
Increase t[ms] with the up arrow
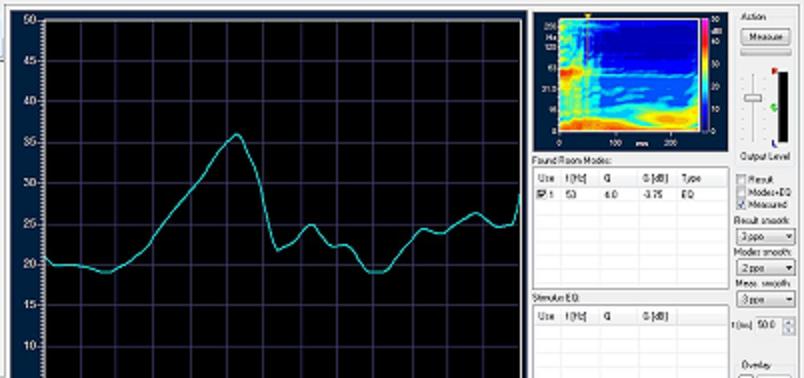coord(789,322)
